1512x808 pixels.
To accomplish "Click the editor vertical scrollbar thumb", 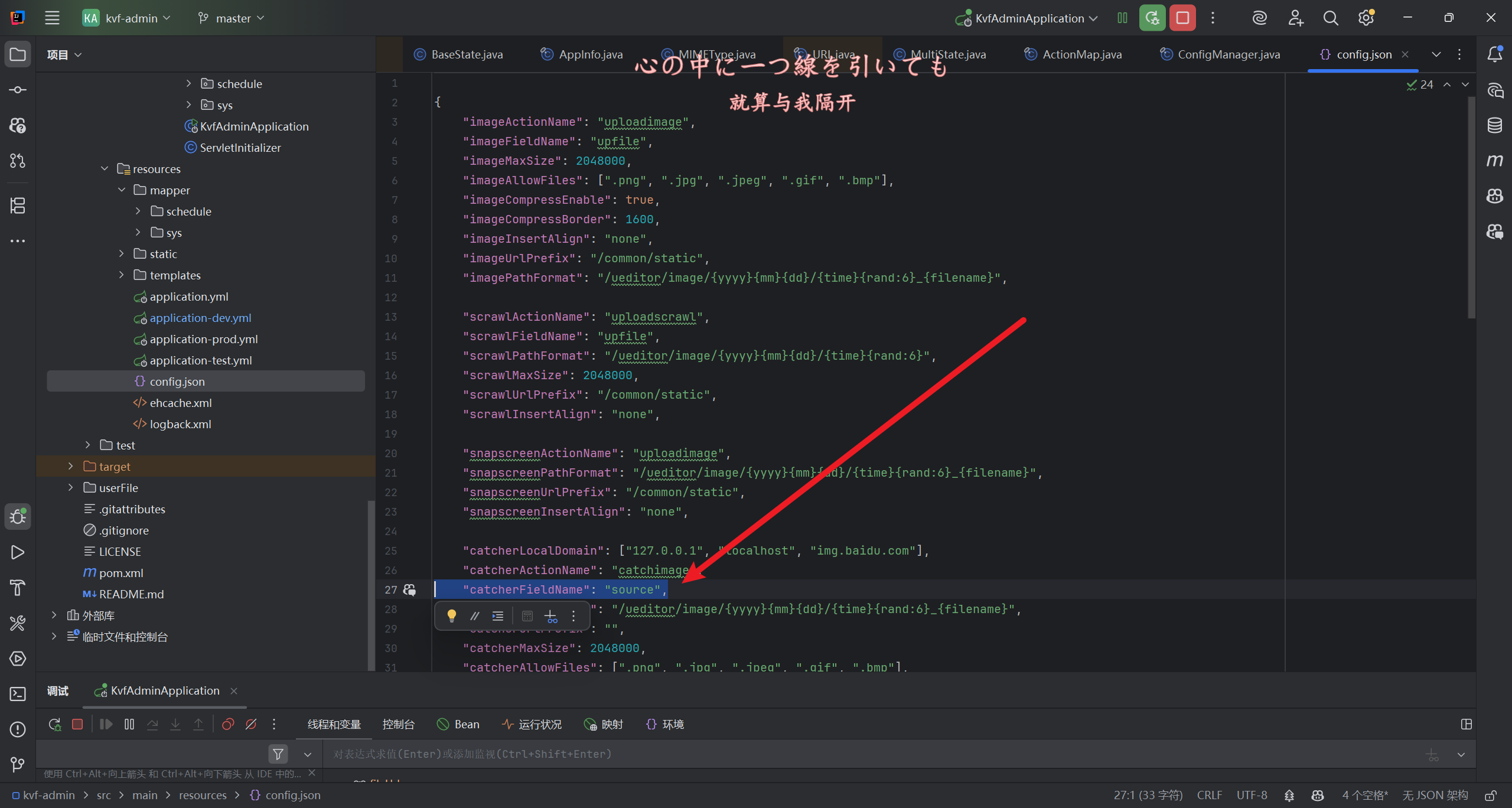I will tap(1471, 207).
